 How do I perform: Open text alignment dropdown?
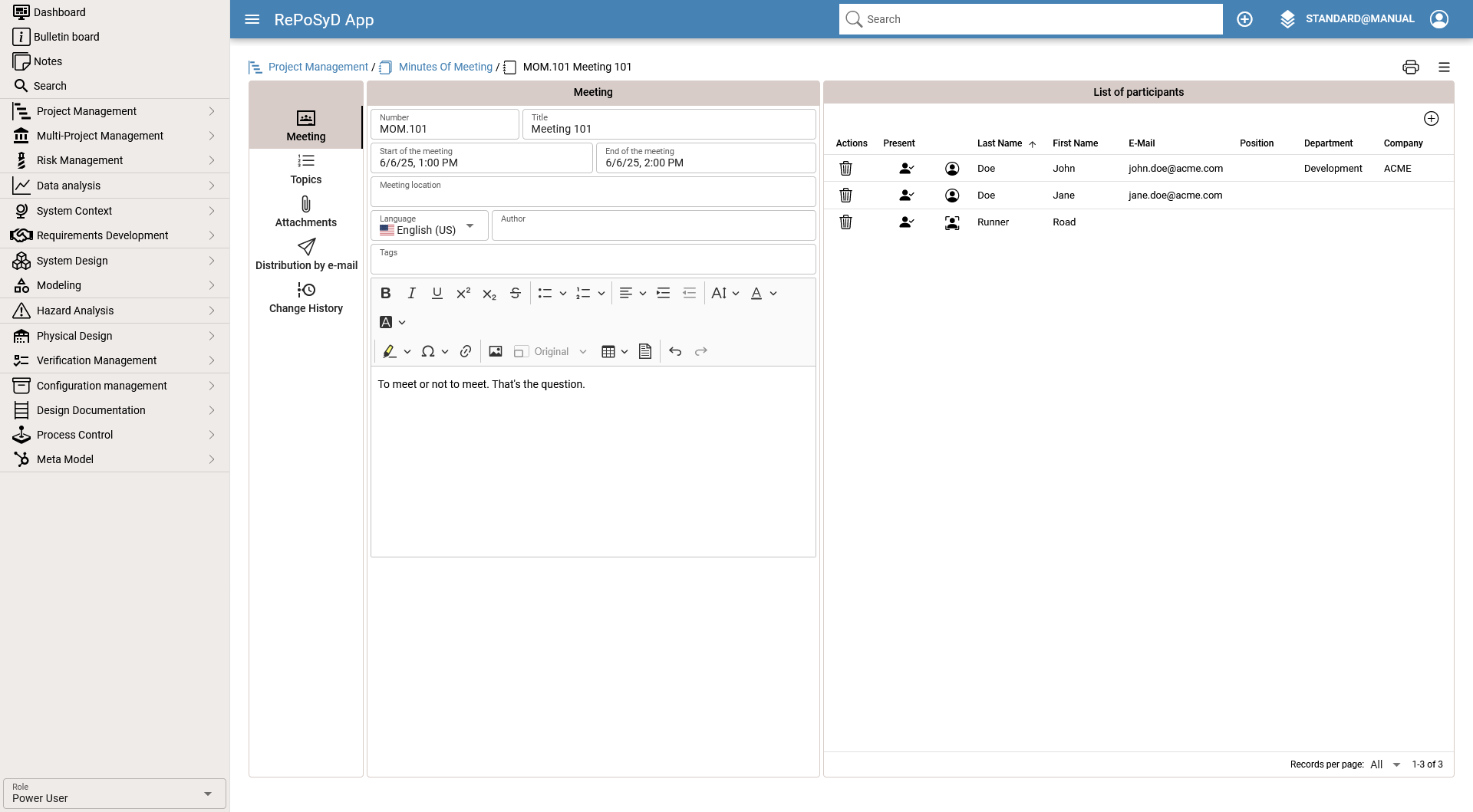633,293
